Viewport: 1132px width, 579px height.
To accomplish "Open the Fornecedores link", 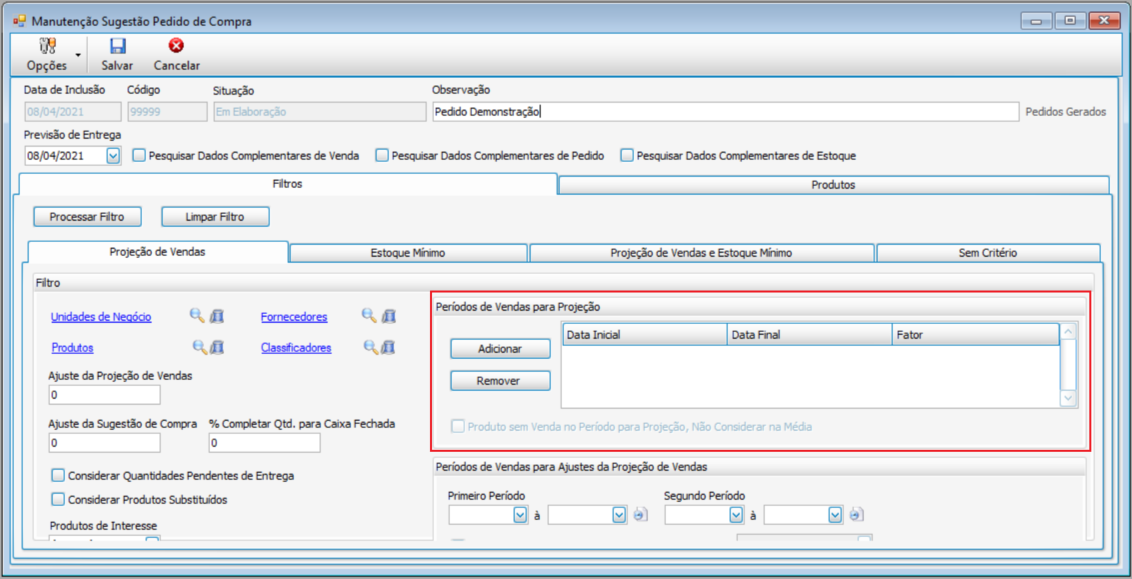I will [x=295, y=316].
